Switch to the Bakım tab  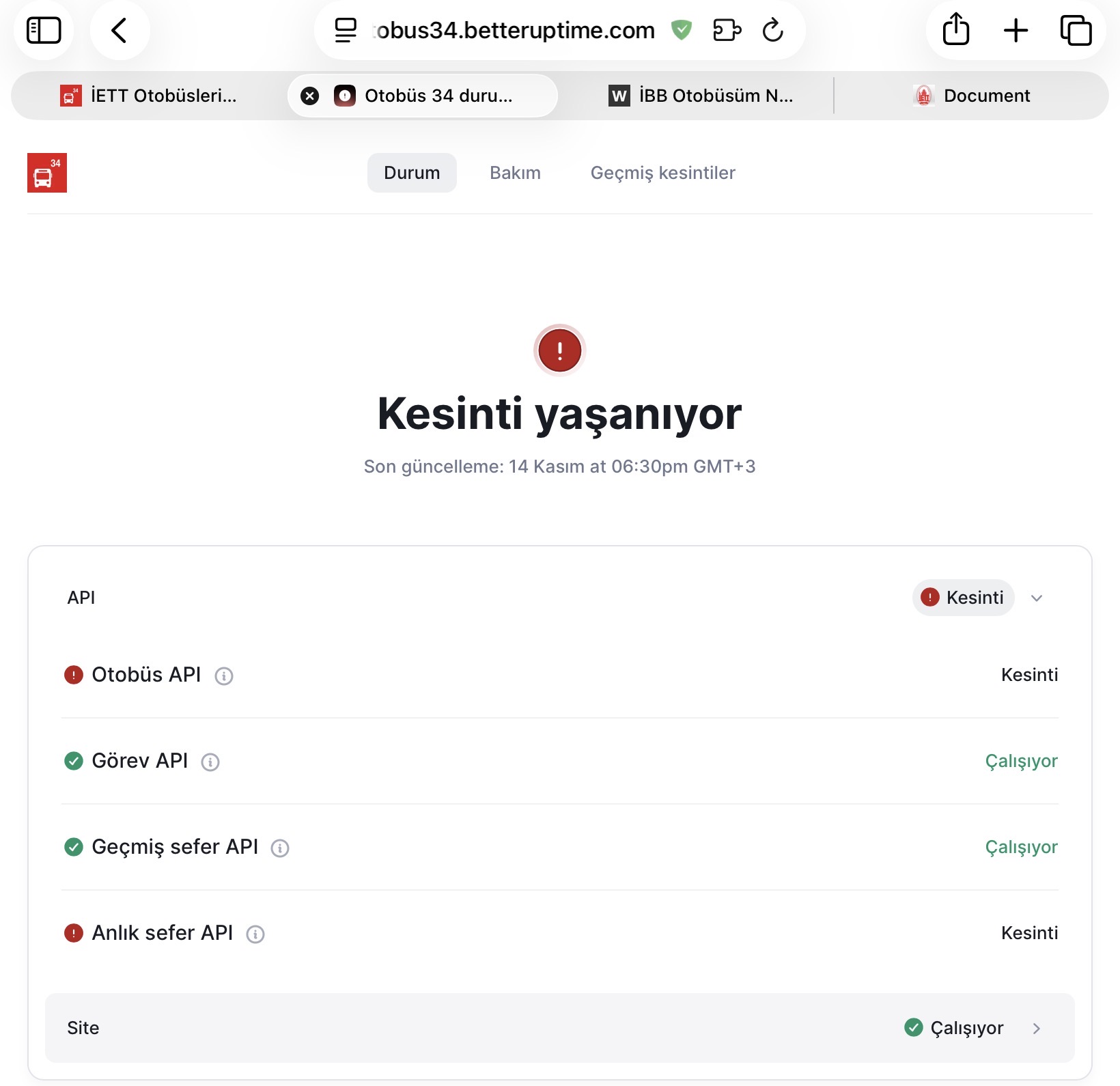515,173
